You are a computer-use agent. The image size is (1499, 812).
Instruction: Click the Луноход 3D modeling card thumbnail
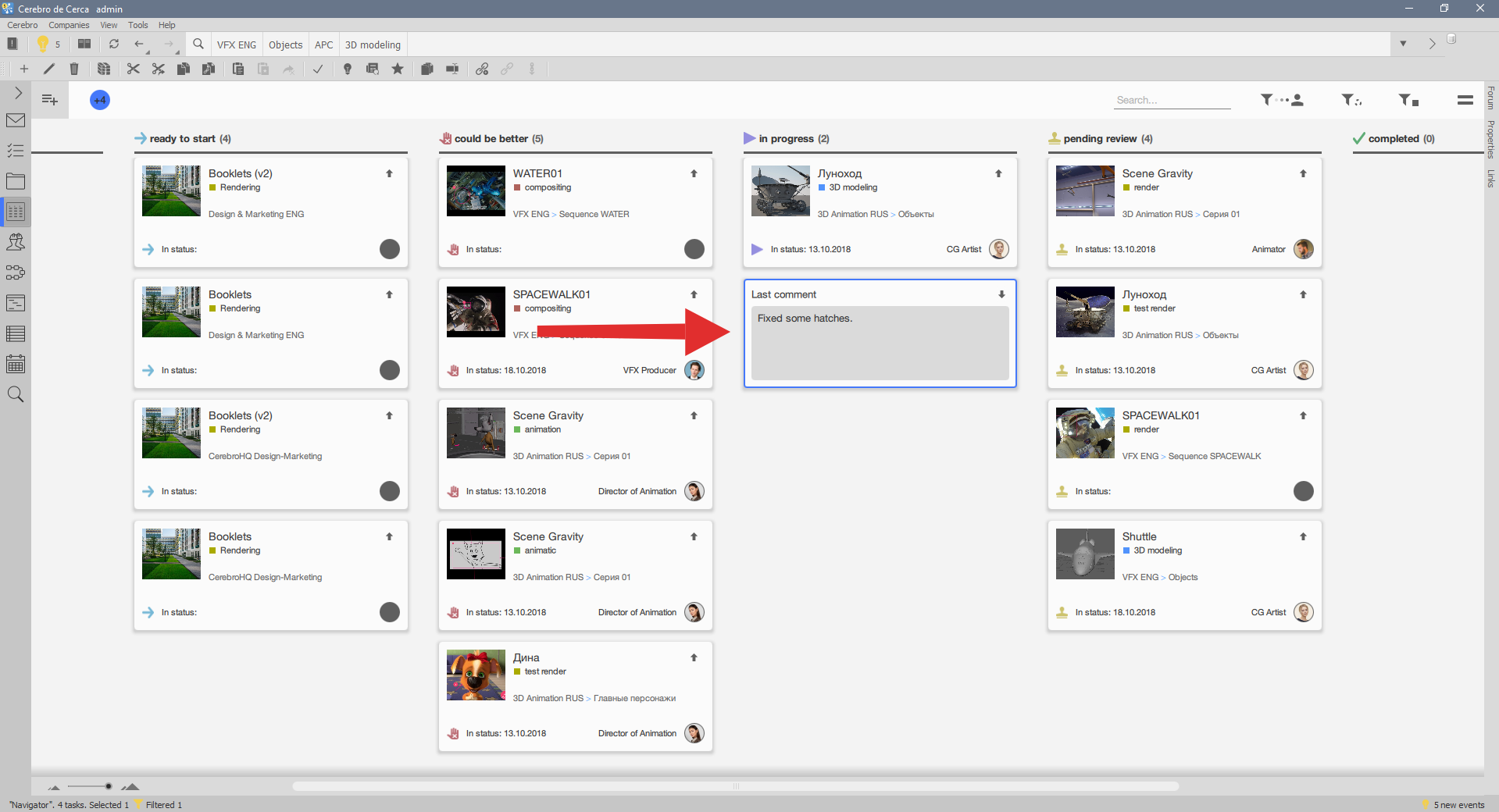point(780,191)
